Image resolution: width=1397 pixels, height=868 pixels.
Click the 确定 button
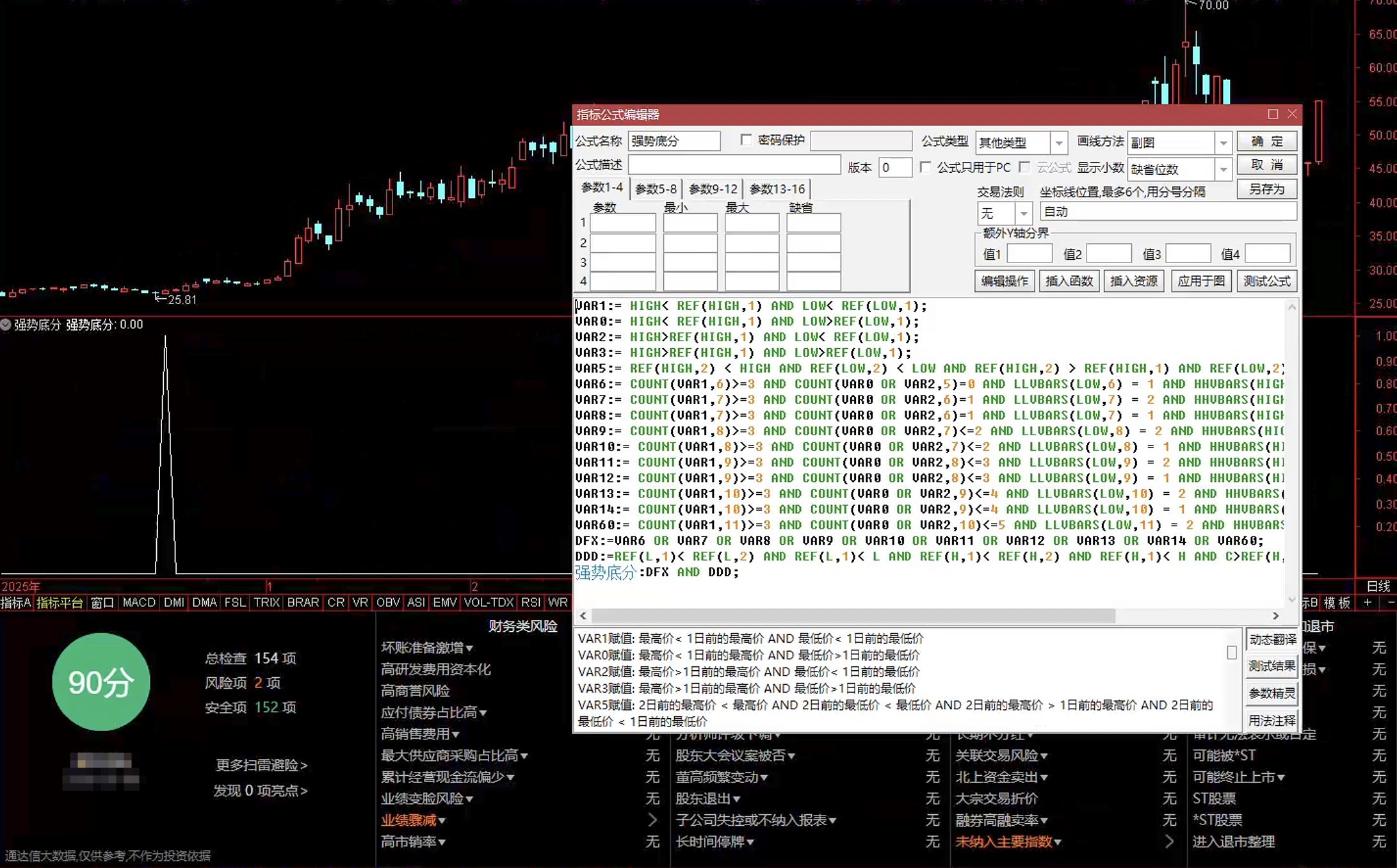(1267, 141)
